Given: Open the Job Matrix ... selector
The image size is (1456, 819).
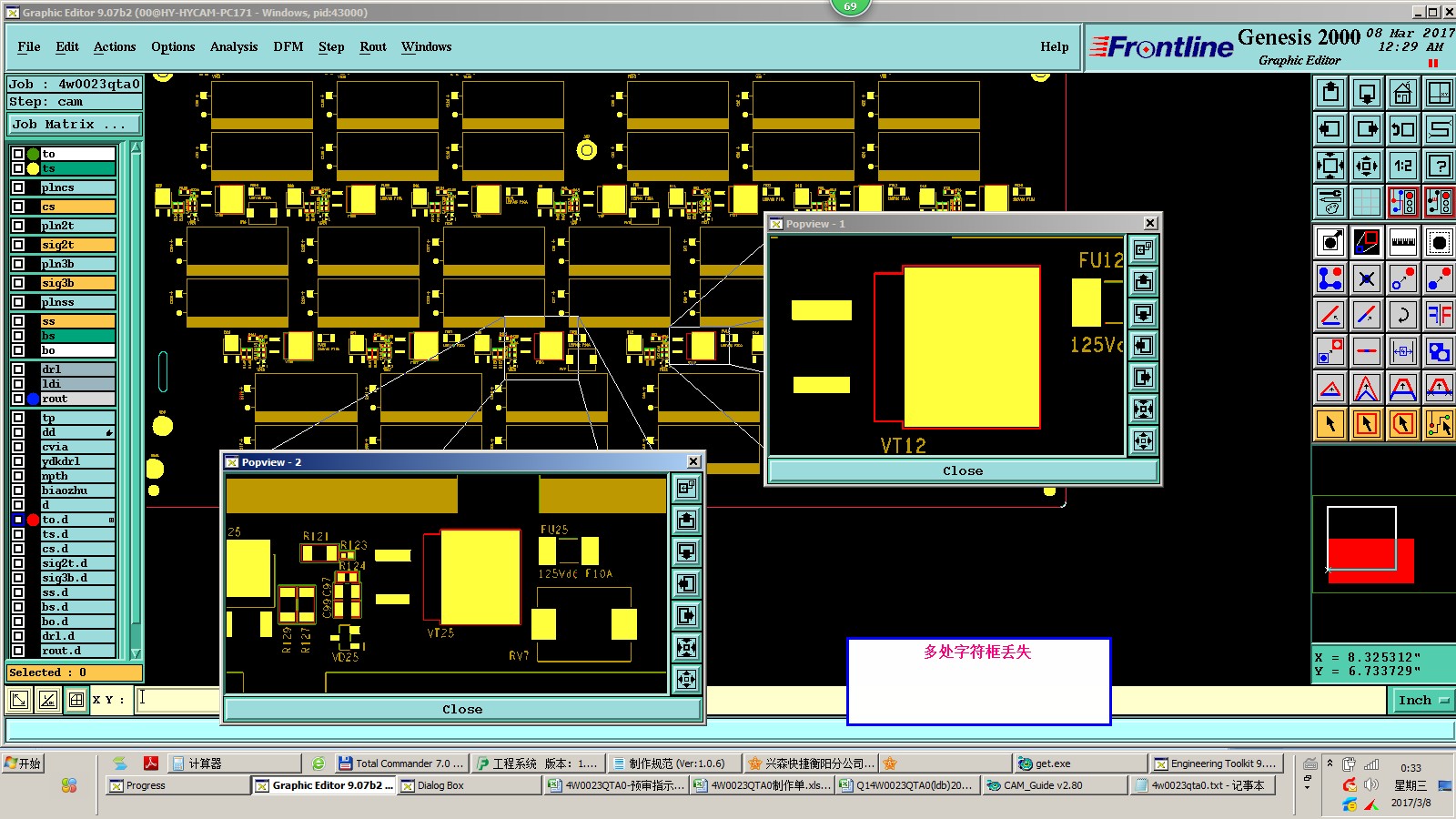Looking at the screenshot, I should pyautogui.click(x=76, y=125).
